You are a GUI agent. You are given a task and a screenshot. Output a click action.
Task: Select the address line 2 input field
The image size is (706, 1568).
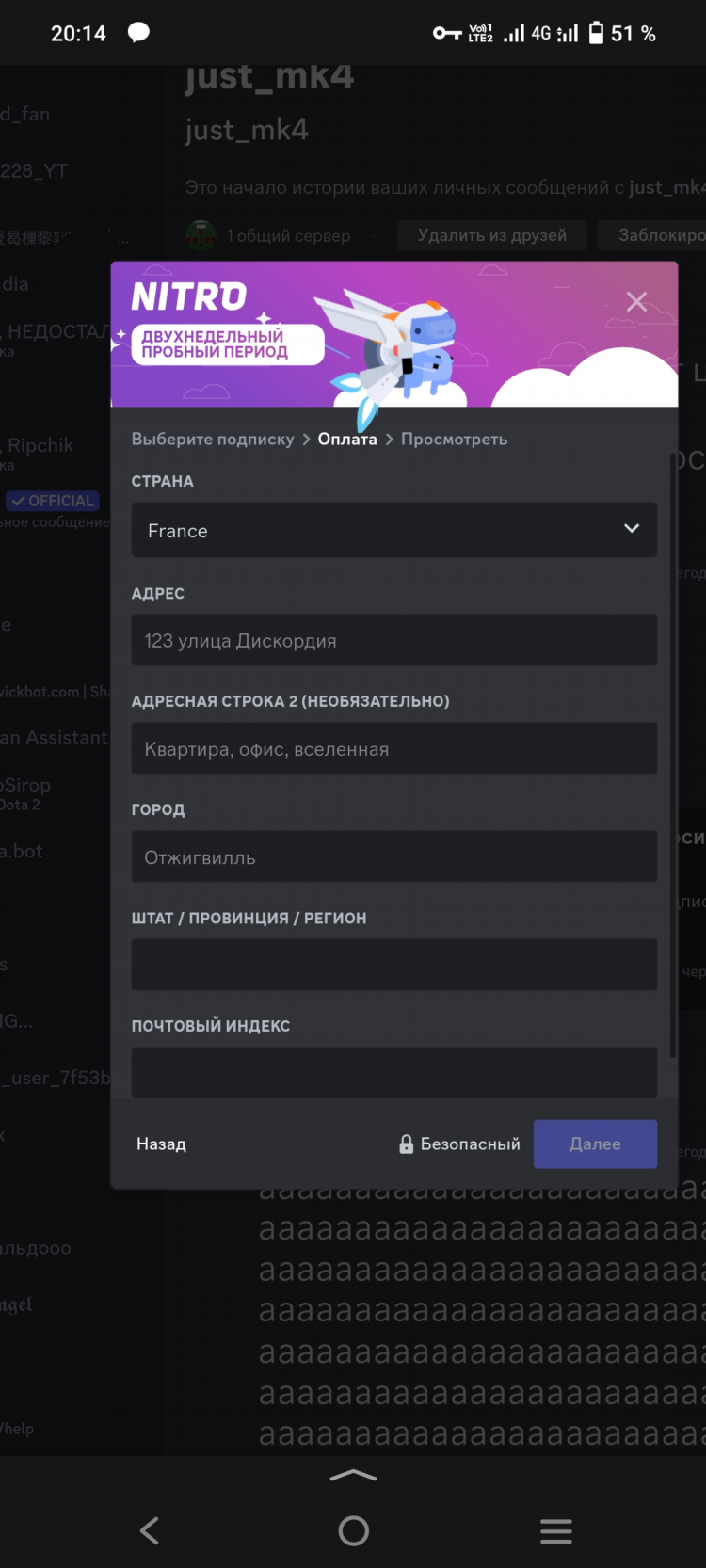(x=394, y=748)
